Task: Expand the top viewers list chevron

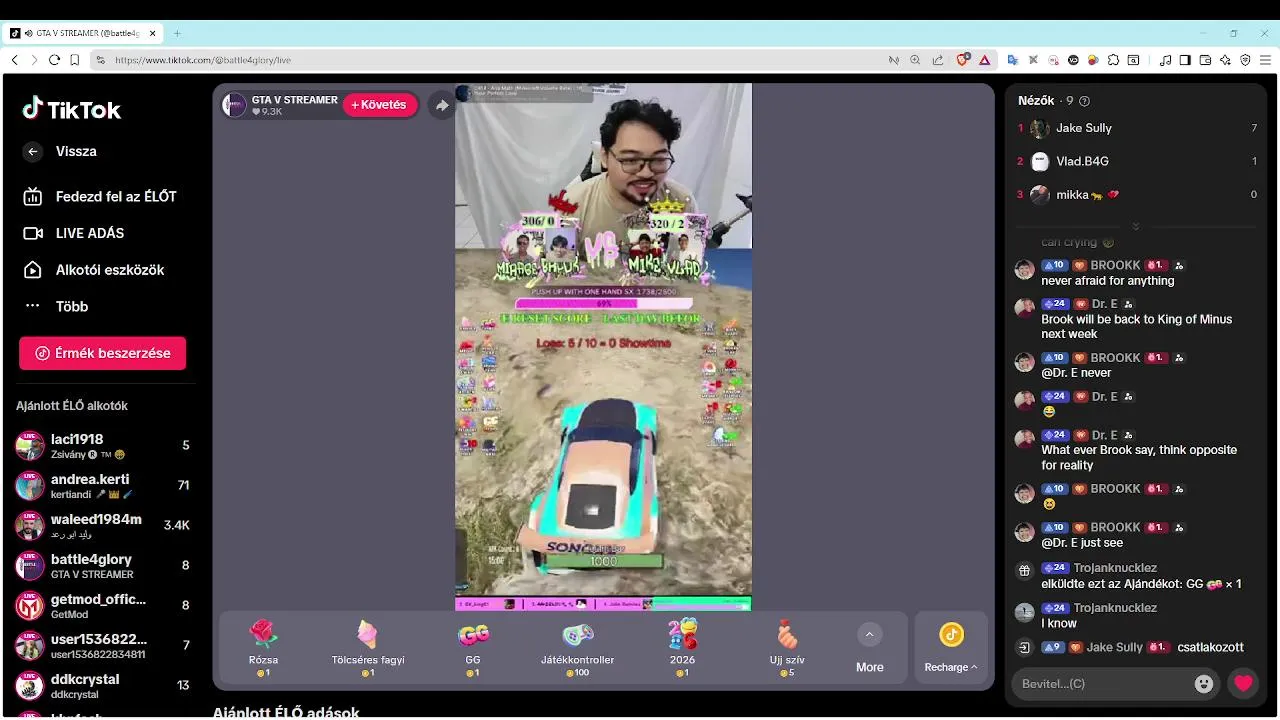Action: (1135, 226)
